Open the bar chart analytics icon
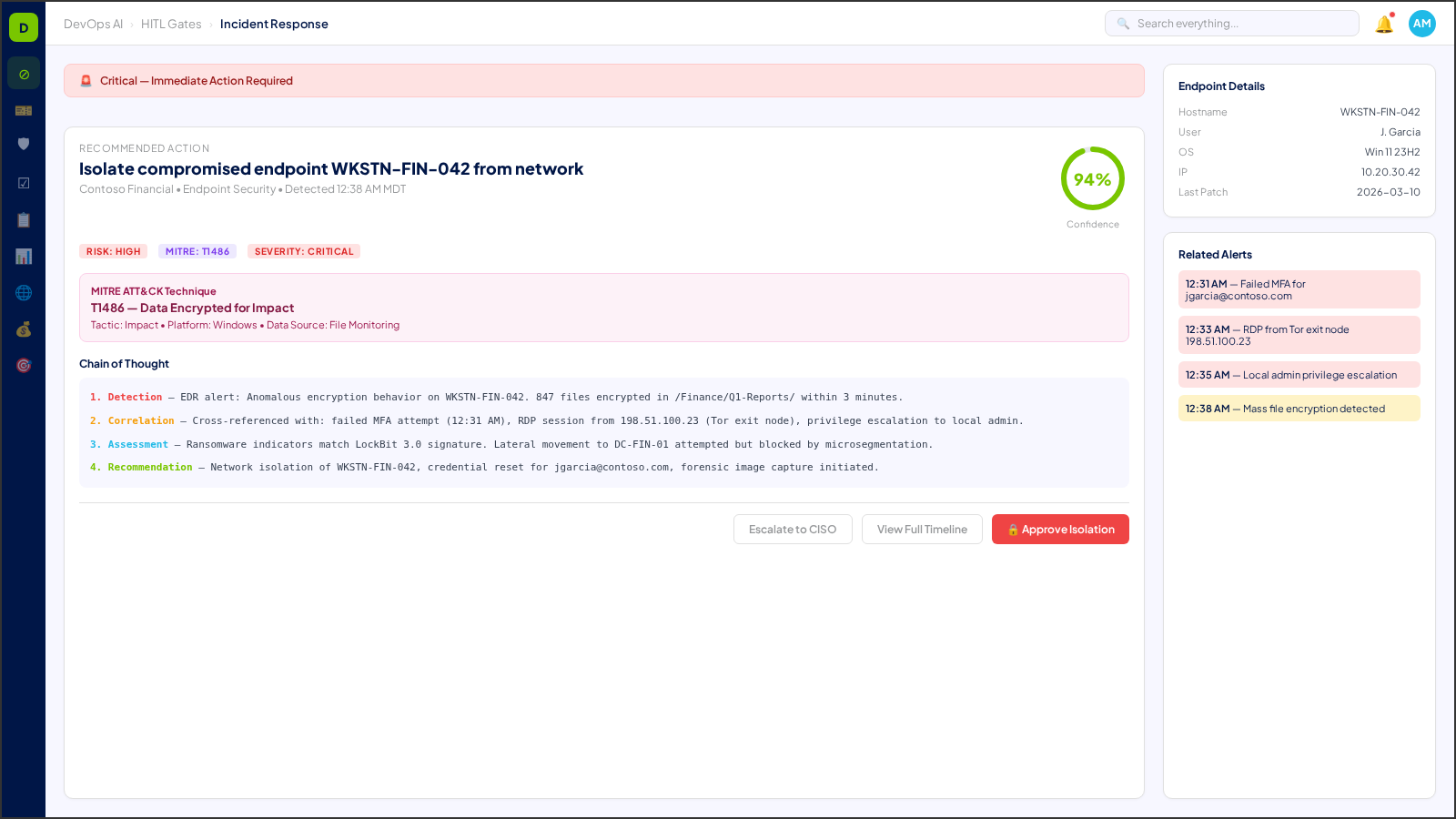This screenshot has width=1456, height=819. [23, 256]
